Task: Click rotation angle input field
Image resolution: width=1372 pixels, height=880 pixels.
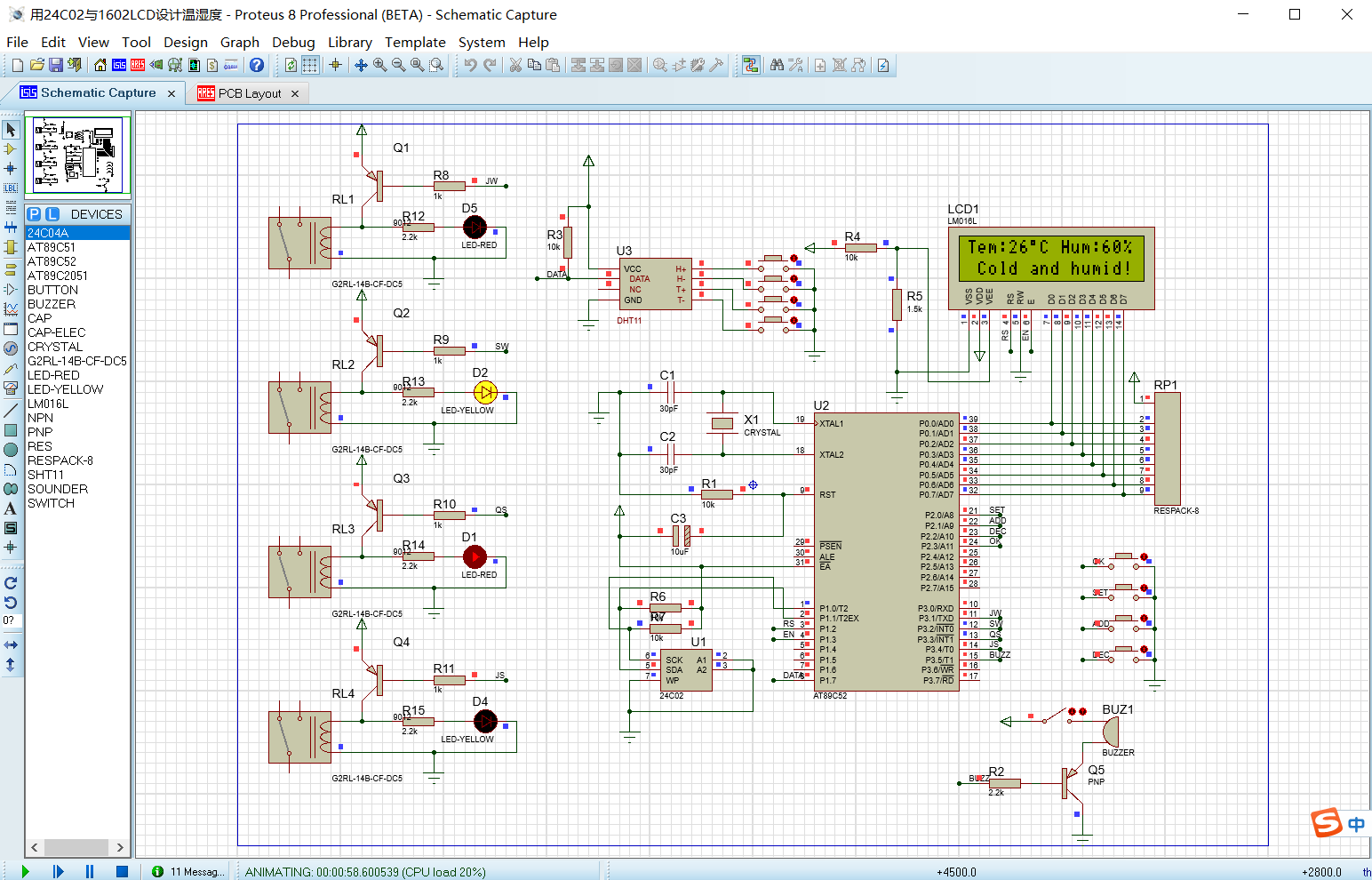Action: coord(11,620)
